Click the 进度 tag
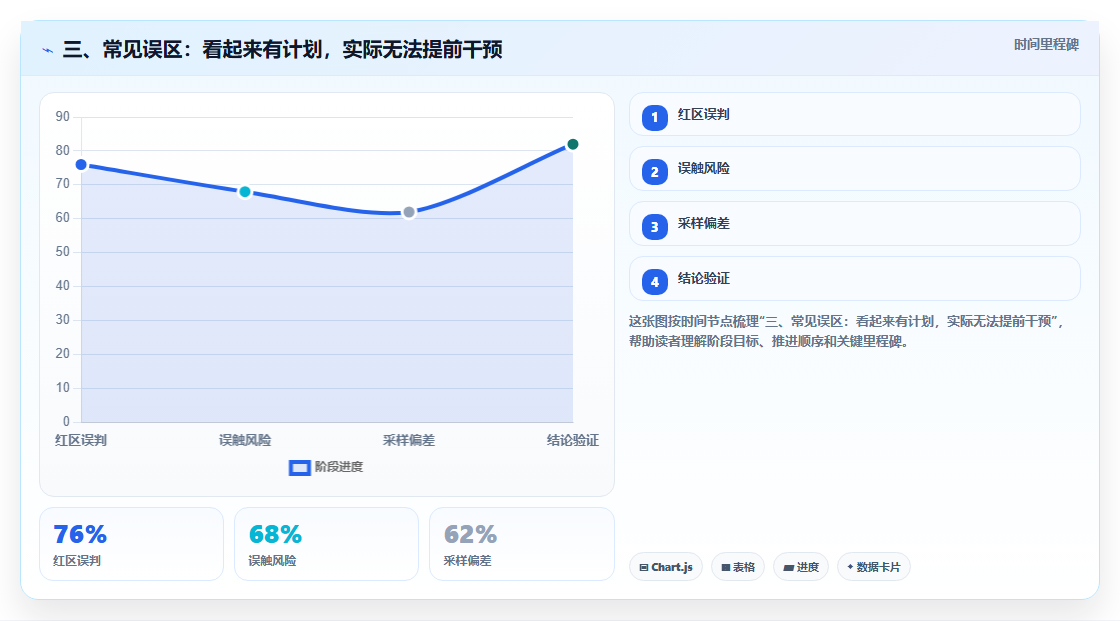 [x=801, y=567]
